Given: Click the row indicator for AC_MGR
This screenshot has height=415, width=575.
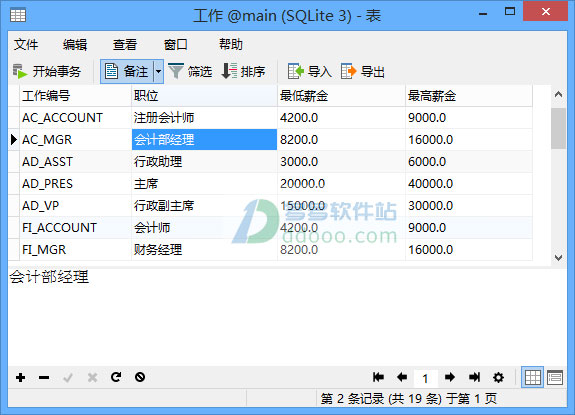Looking at the screenshot, I should tap(14, 140).
